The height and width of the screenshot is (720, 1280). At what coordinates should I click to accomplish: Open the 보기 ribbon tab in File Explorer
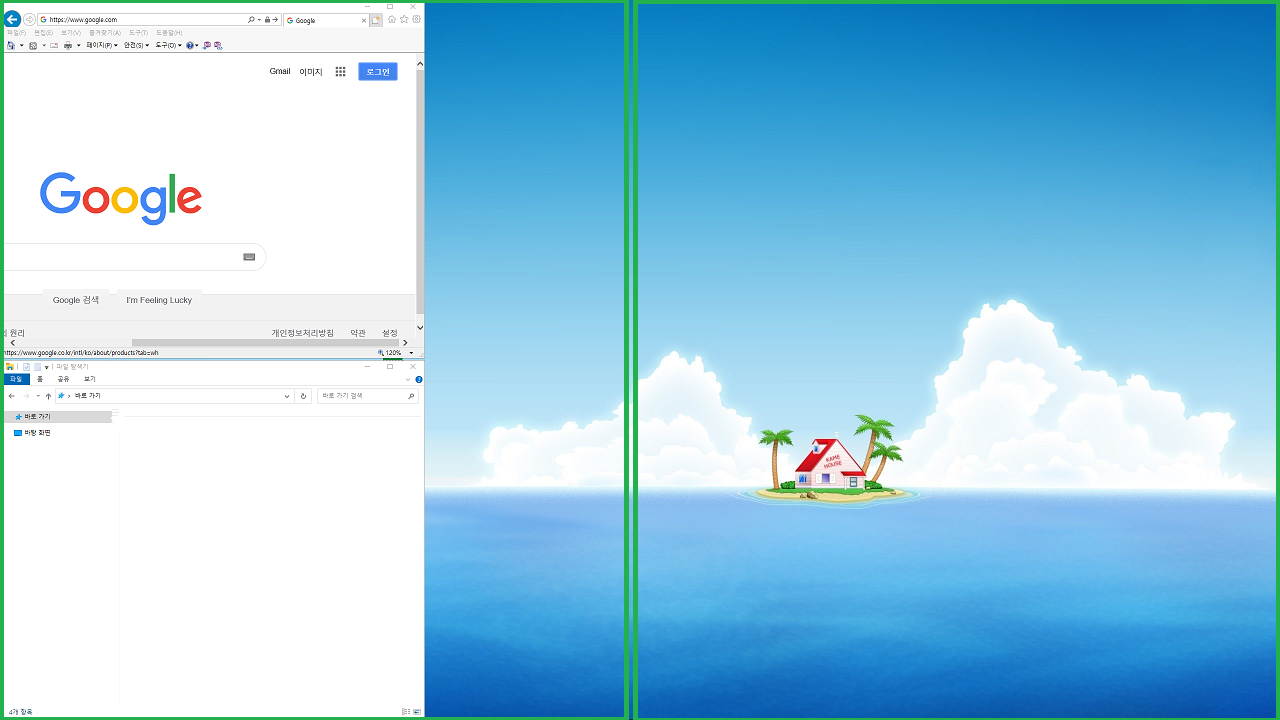pos(89,379)
